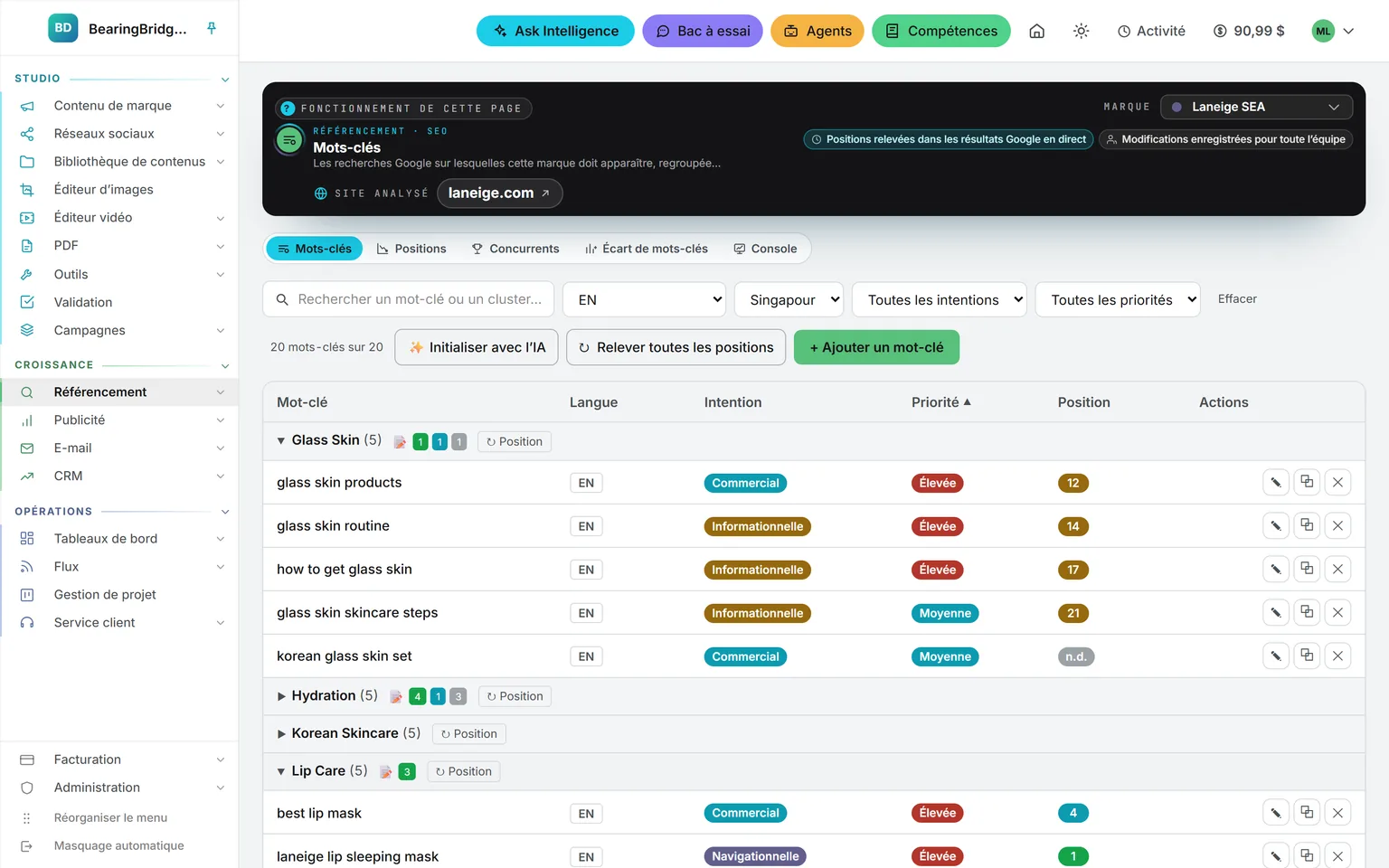This screenshot has height=868, width=1389.
Task: Click the Glass Skin cluster note icon
Action: [400, 442]
